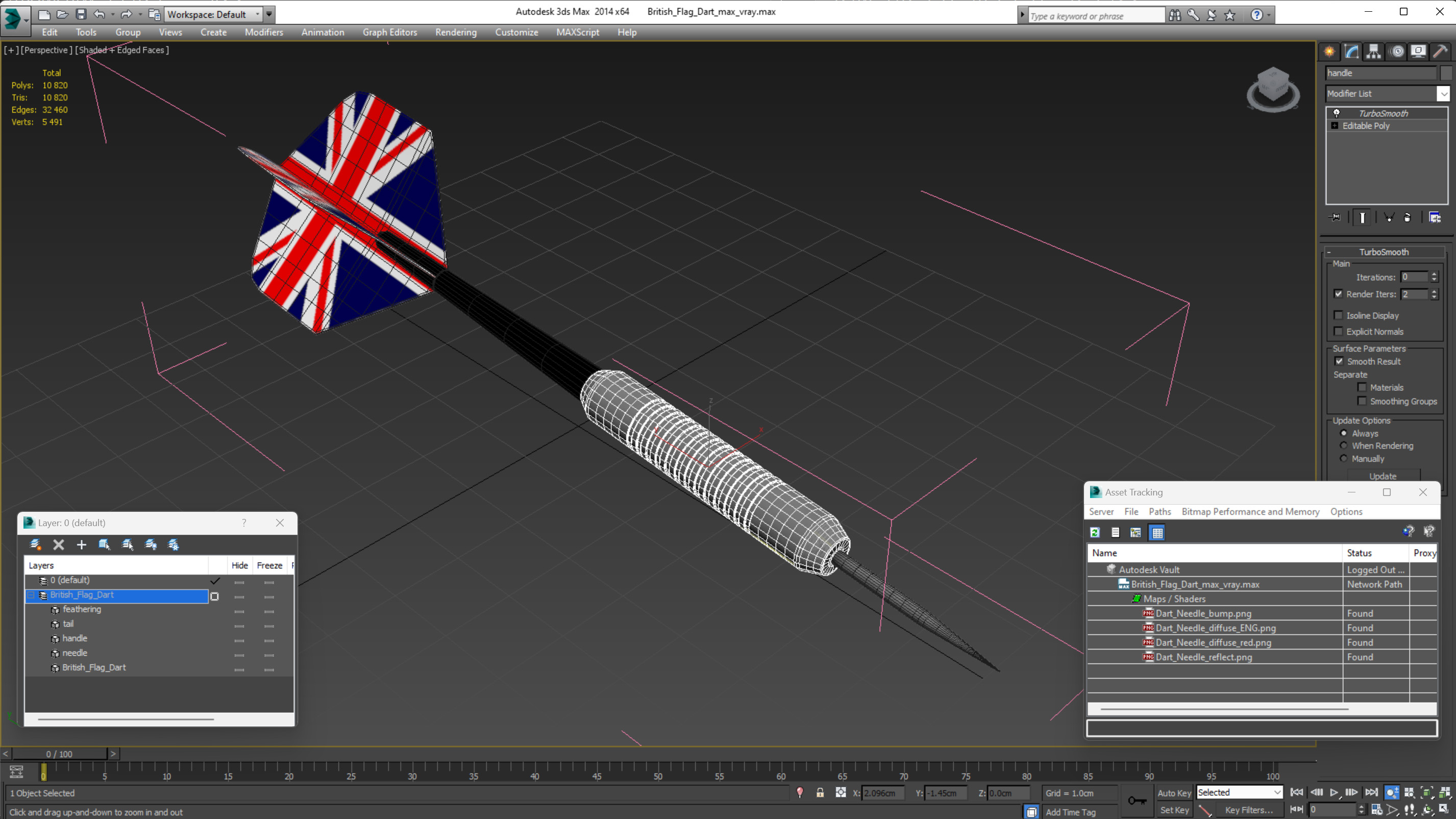
Task: Expand the Editable Poly stack entry
Action: pos(1335,126)
